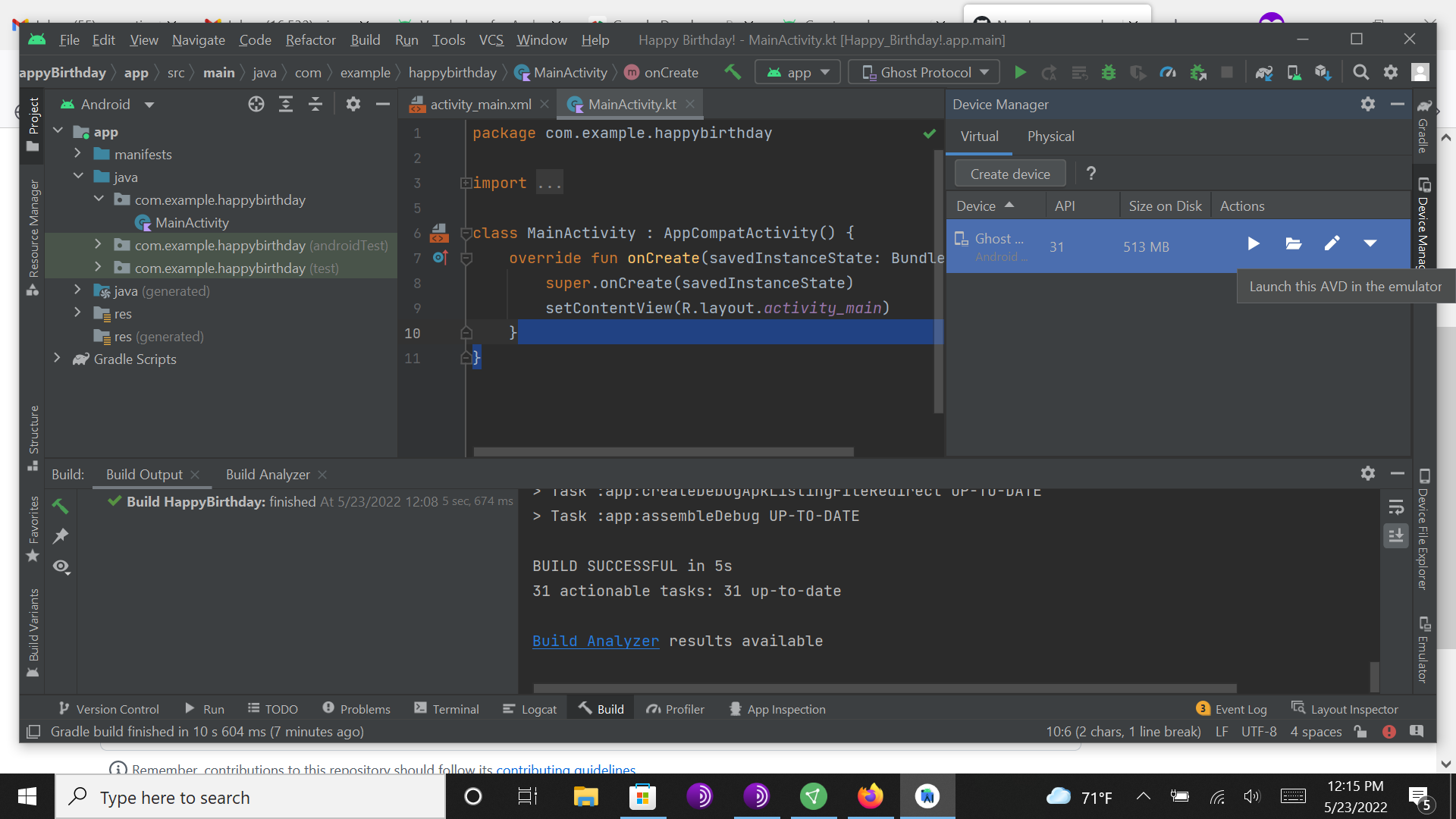Screen dimensions: 1456x819
Task: Click Select Opened File target icon
Action: (256, 104)
